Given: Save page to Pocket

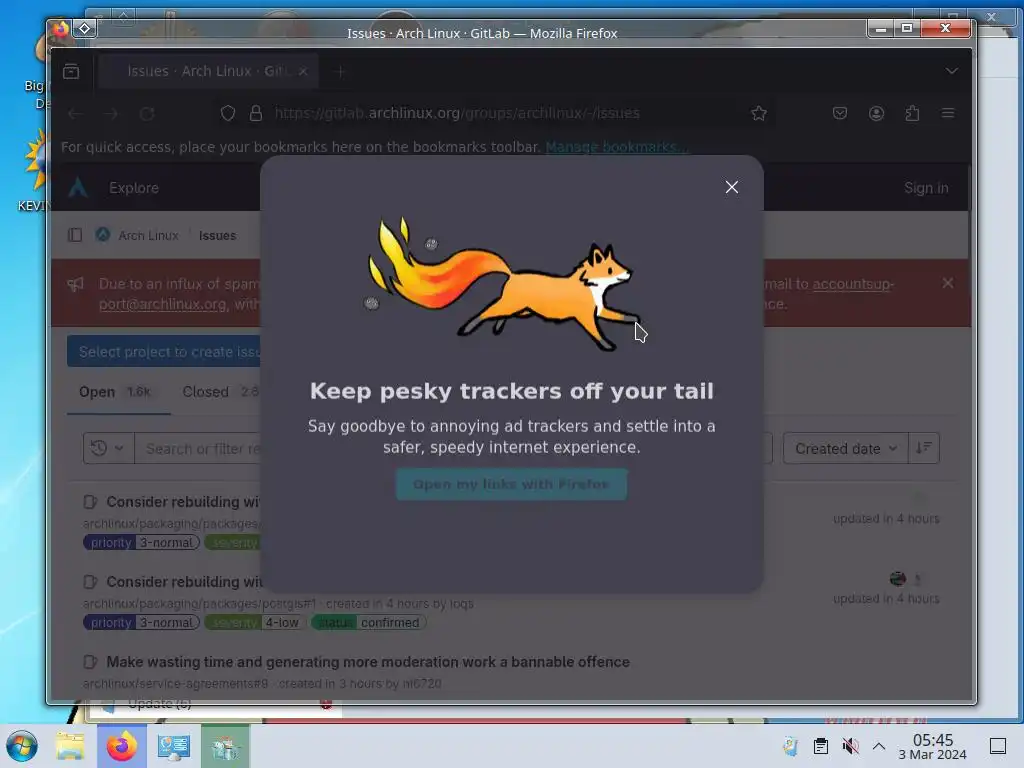Looking at the screenshot, I should pos(840,114).
